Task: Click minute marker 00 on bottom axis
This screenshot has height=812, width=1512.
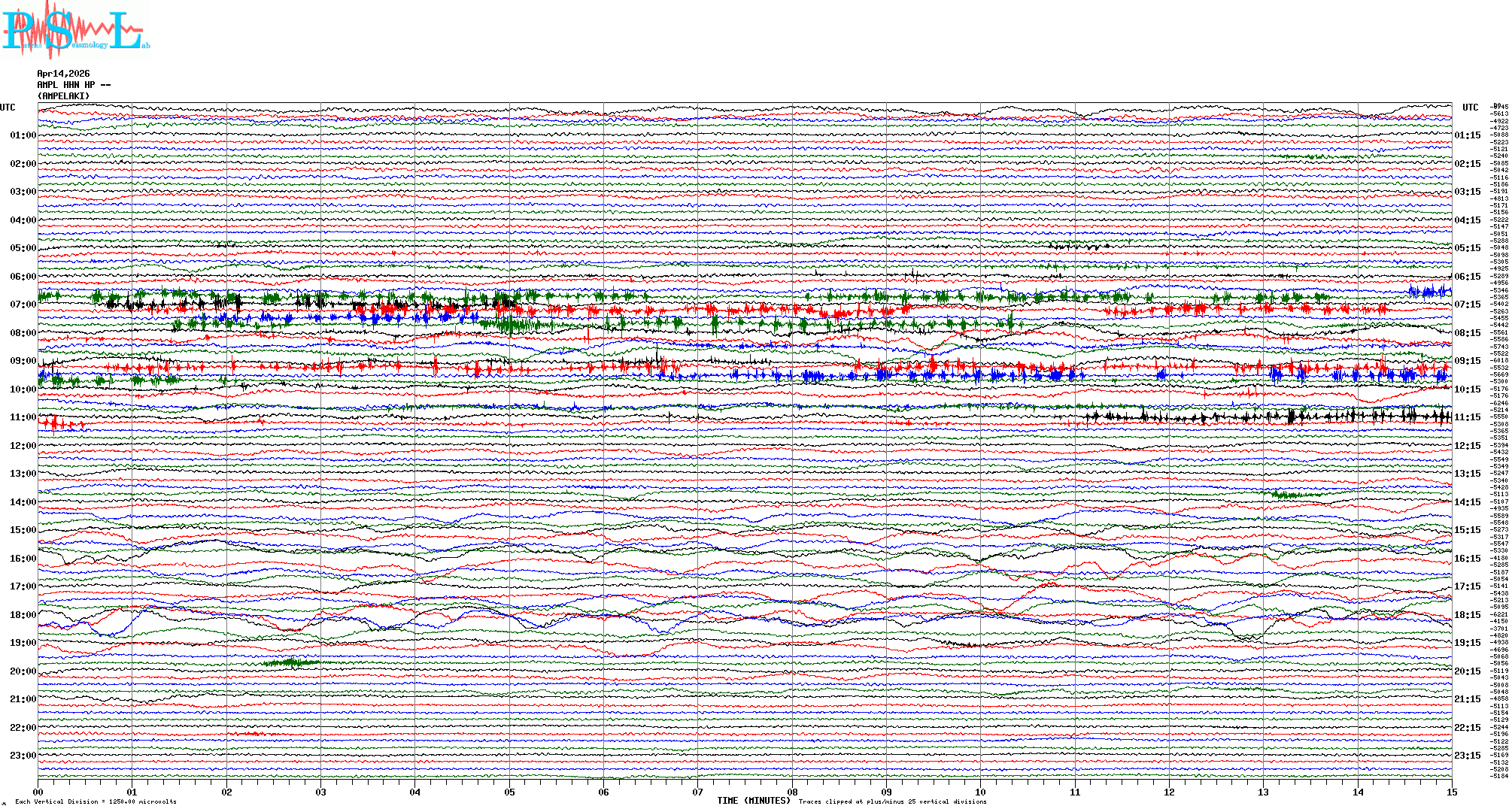Action: 38,792
